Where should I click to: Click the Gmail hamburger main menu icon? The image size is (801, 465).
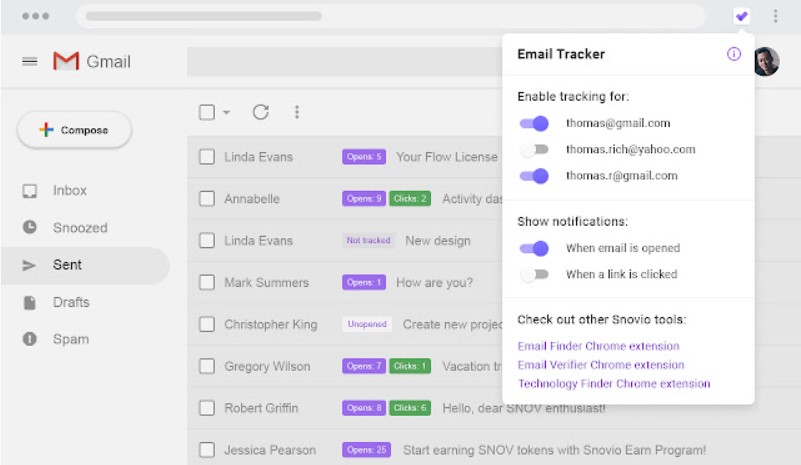pyautogui.click(x=30, y=62)
